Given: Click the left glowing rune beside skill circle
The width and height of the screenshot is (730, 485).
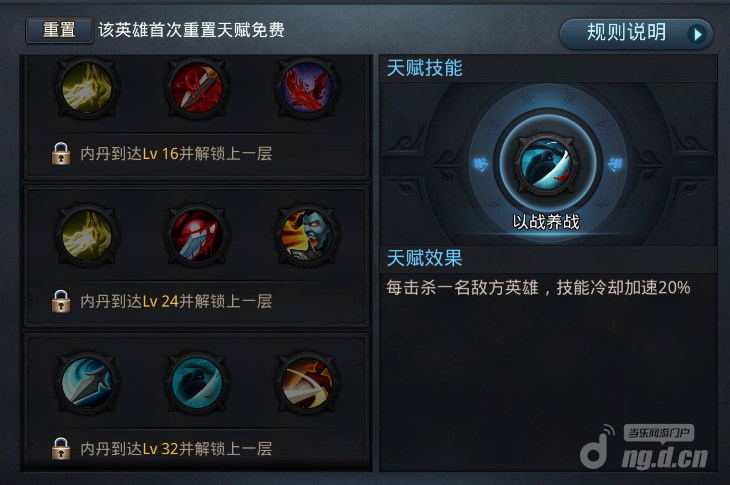Looking at the screenshot, I should (x=480, y=164).
